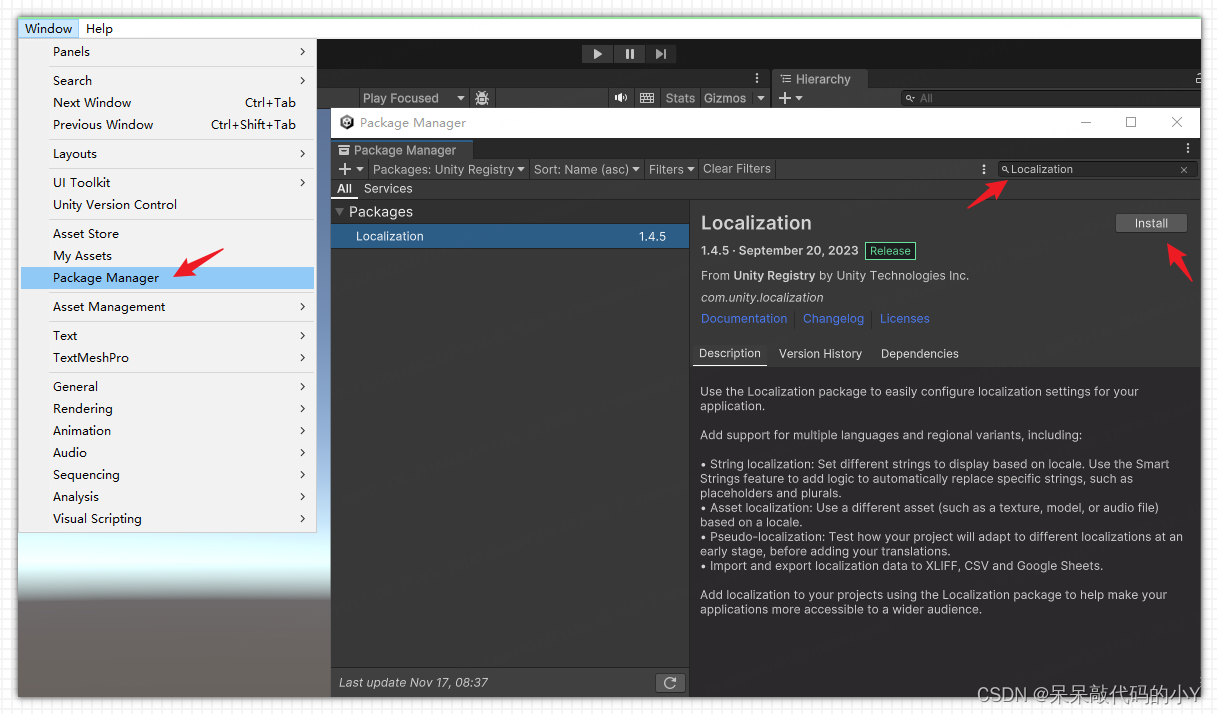
Task: Open the Changelog link
Action: click(833, 319)
